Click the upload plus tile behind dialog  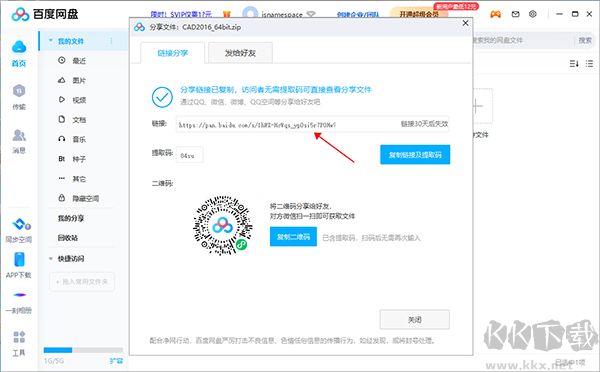483,106
